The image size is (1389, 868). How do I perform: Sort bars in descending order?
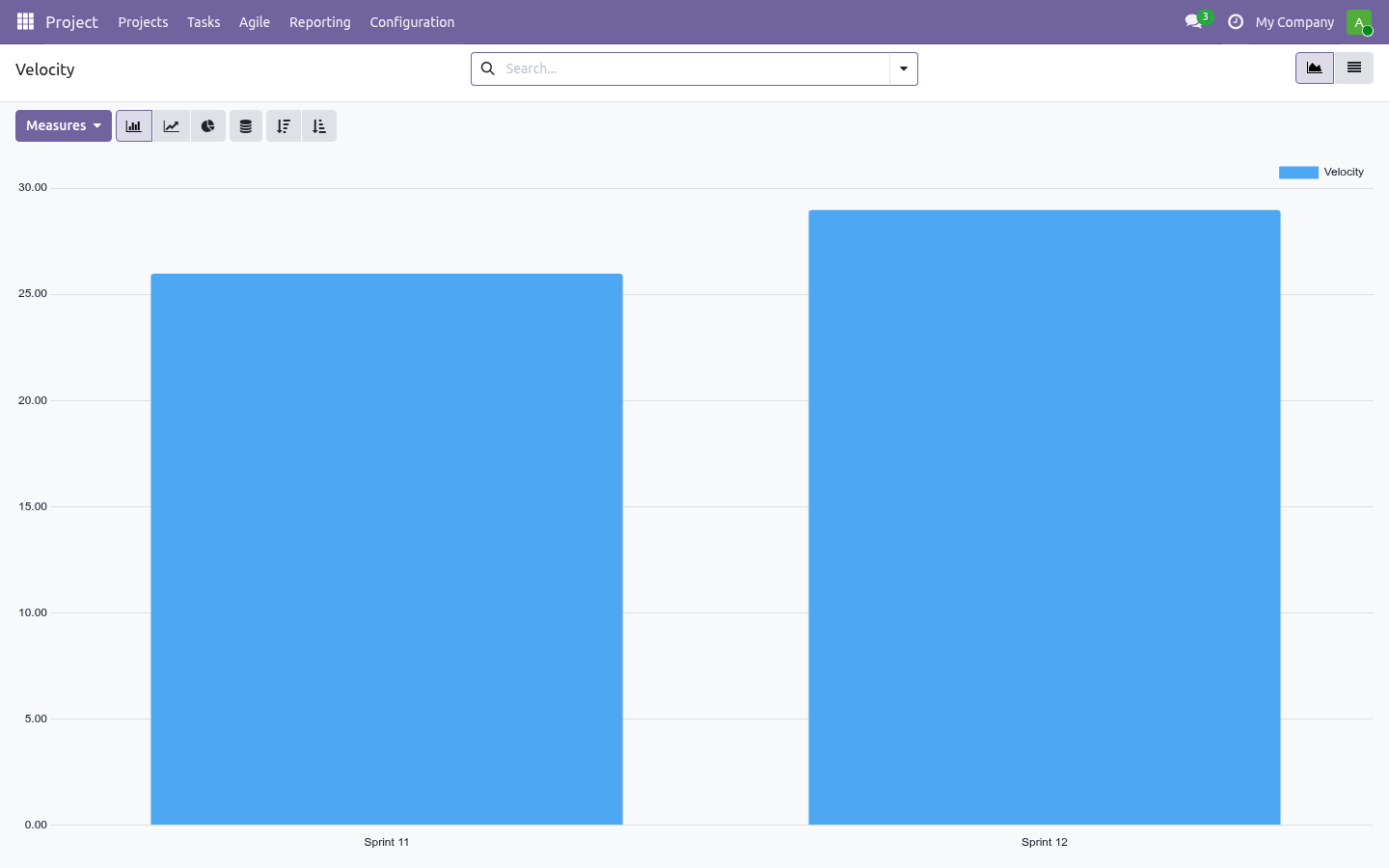tap(284, 126)
